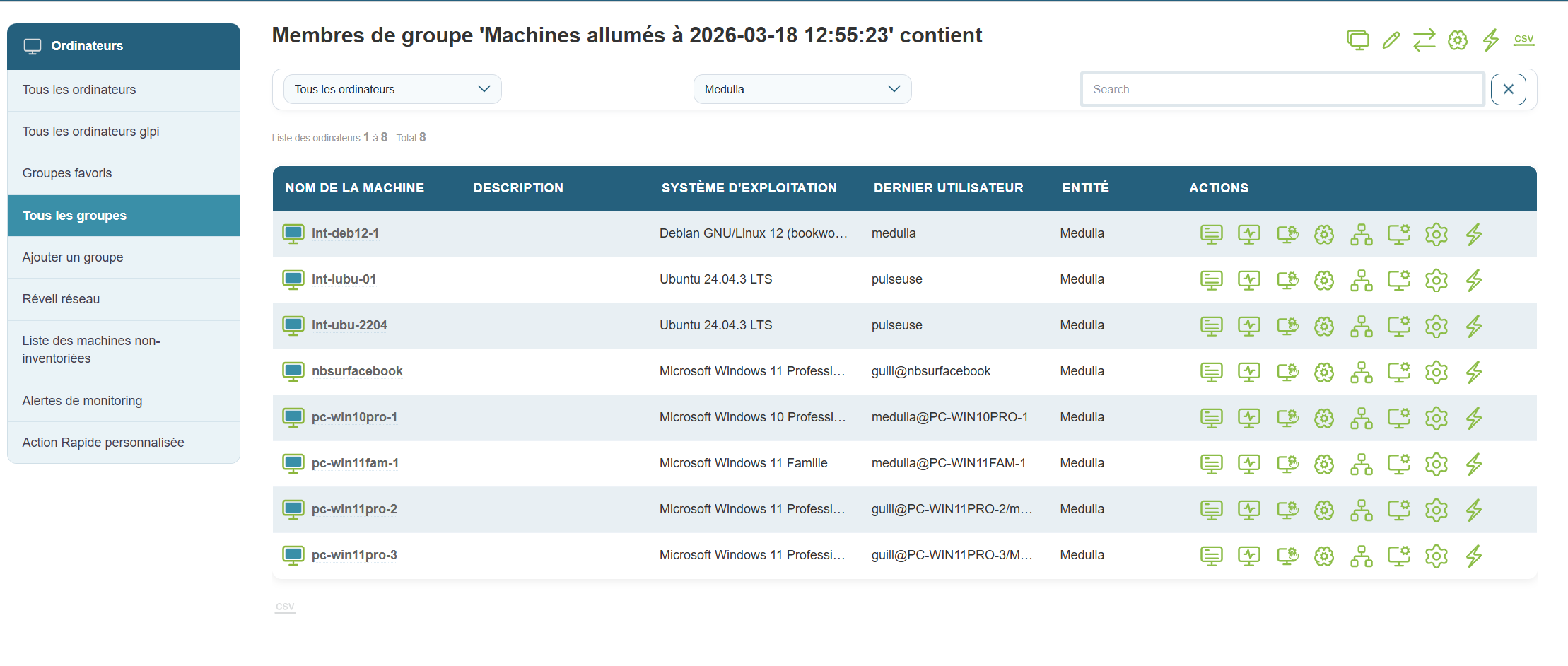Click gear settings icon for int-ubu-2204
The width and height of the screenshot is (1568, 666).
pyautogui.click(x=1436, y=326)
